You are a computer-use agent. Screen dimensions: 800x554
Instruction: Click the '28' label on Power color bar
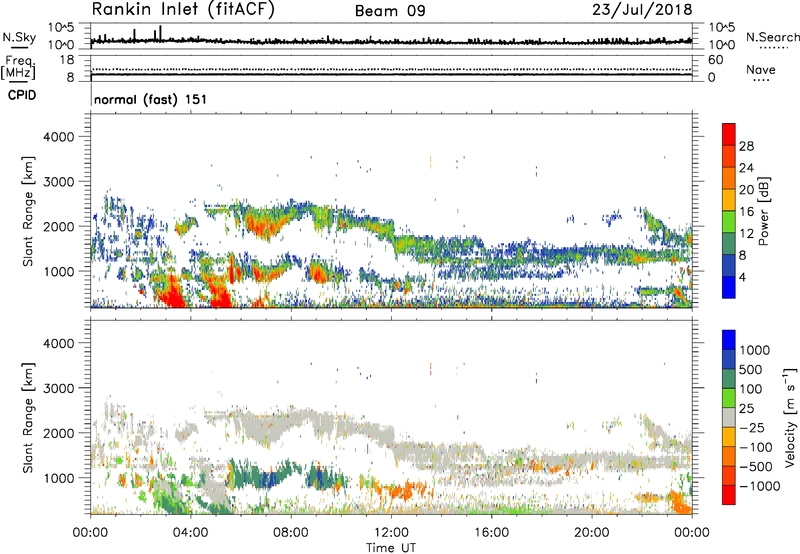746,146
